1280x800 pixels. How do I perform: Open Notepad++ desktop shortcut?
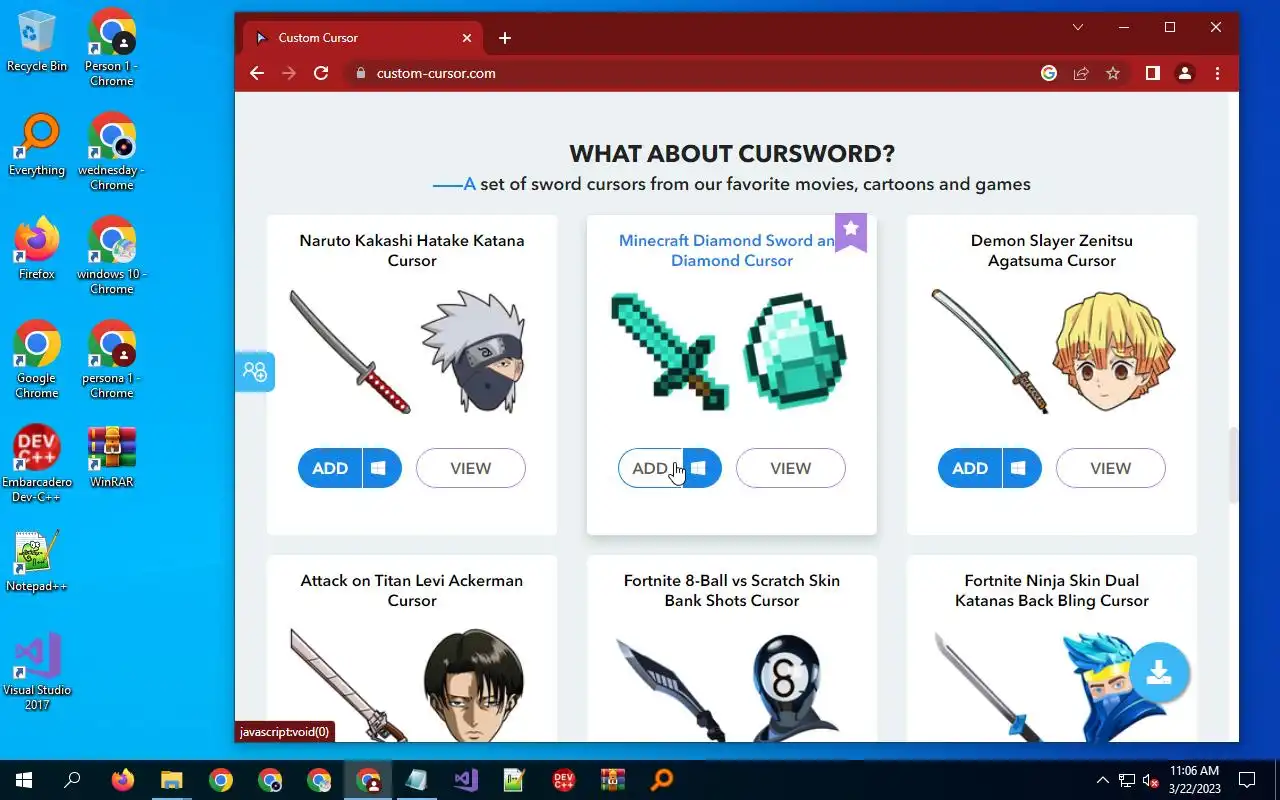point(37,561)
